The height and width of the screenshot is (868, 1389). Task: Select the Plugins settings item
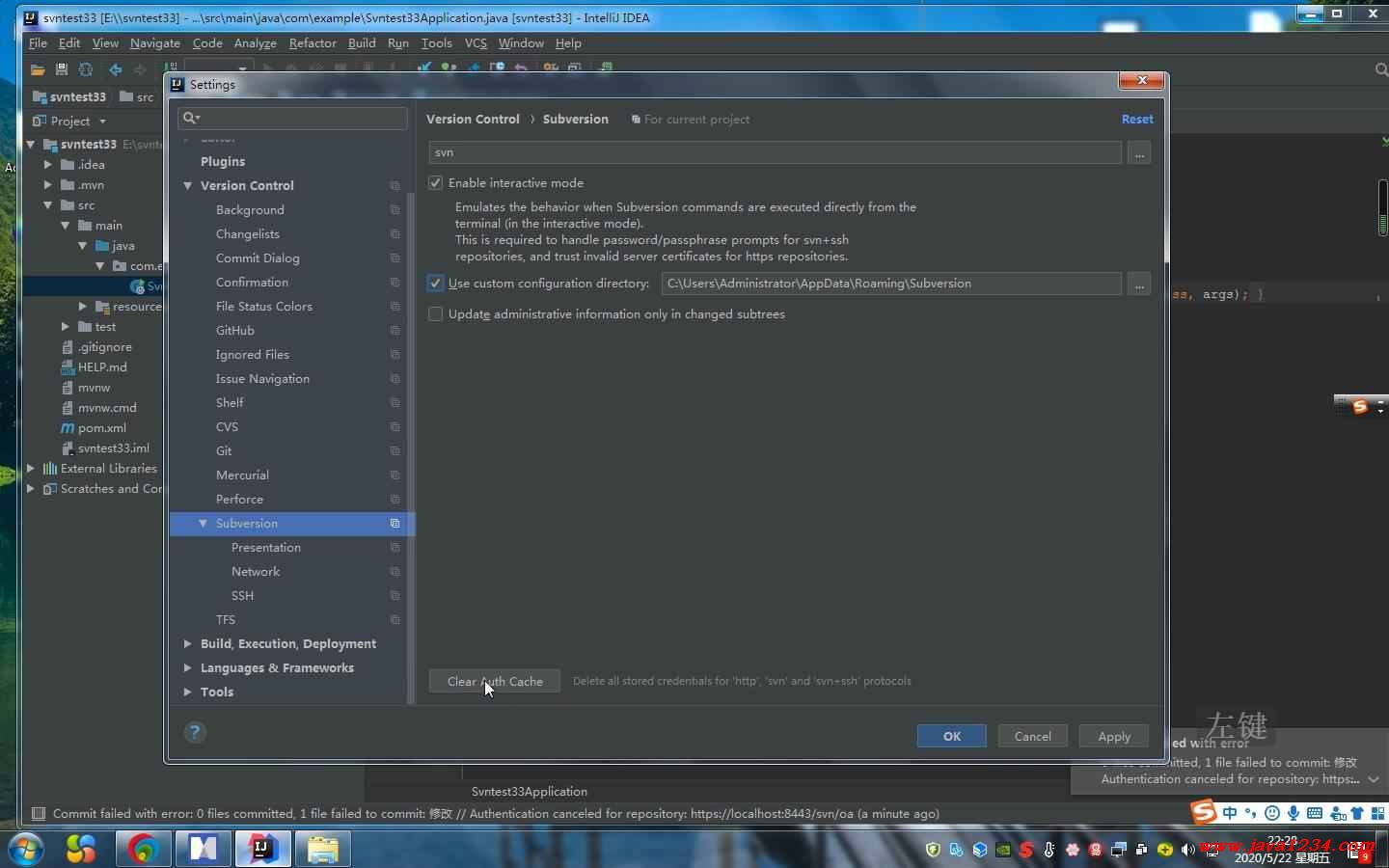click(x=223, y=162)
